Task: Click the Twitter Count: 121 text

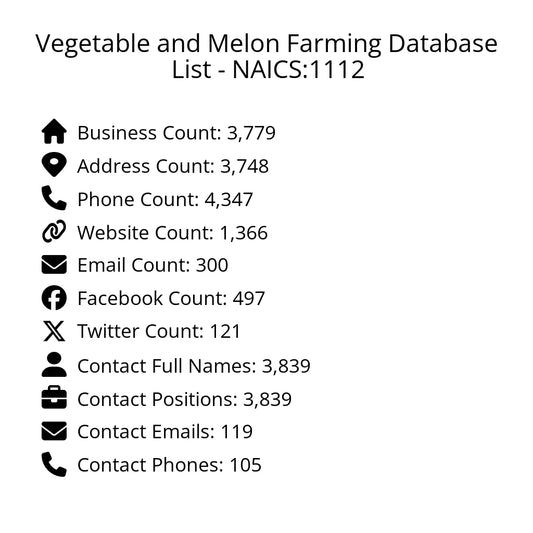Action: pyautogui.click(x=159, y=331)
